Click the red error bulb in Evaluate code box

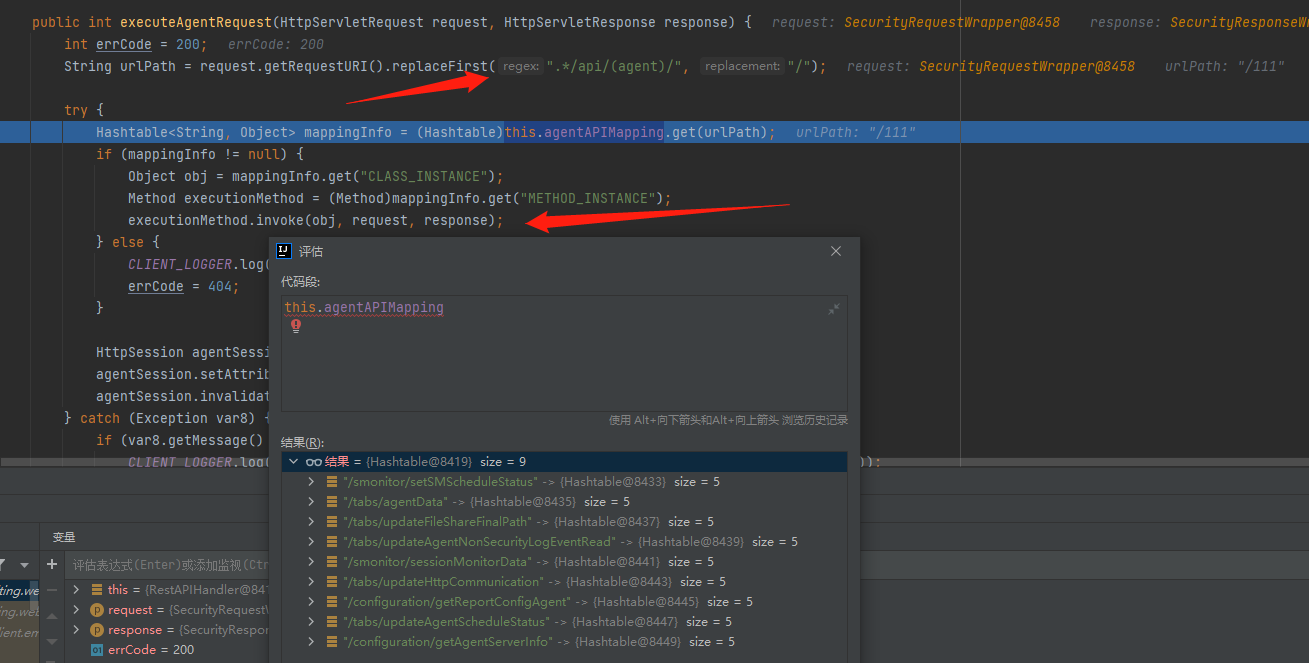point(296,326)
